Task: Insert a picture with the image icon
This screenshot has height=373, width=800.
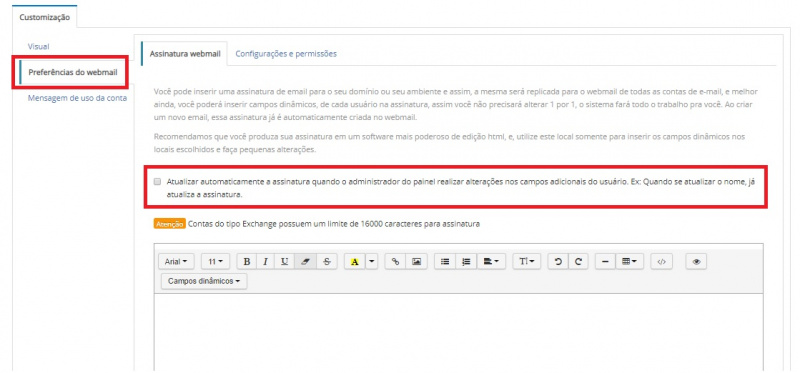Action: 416,261
